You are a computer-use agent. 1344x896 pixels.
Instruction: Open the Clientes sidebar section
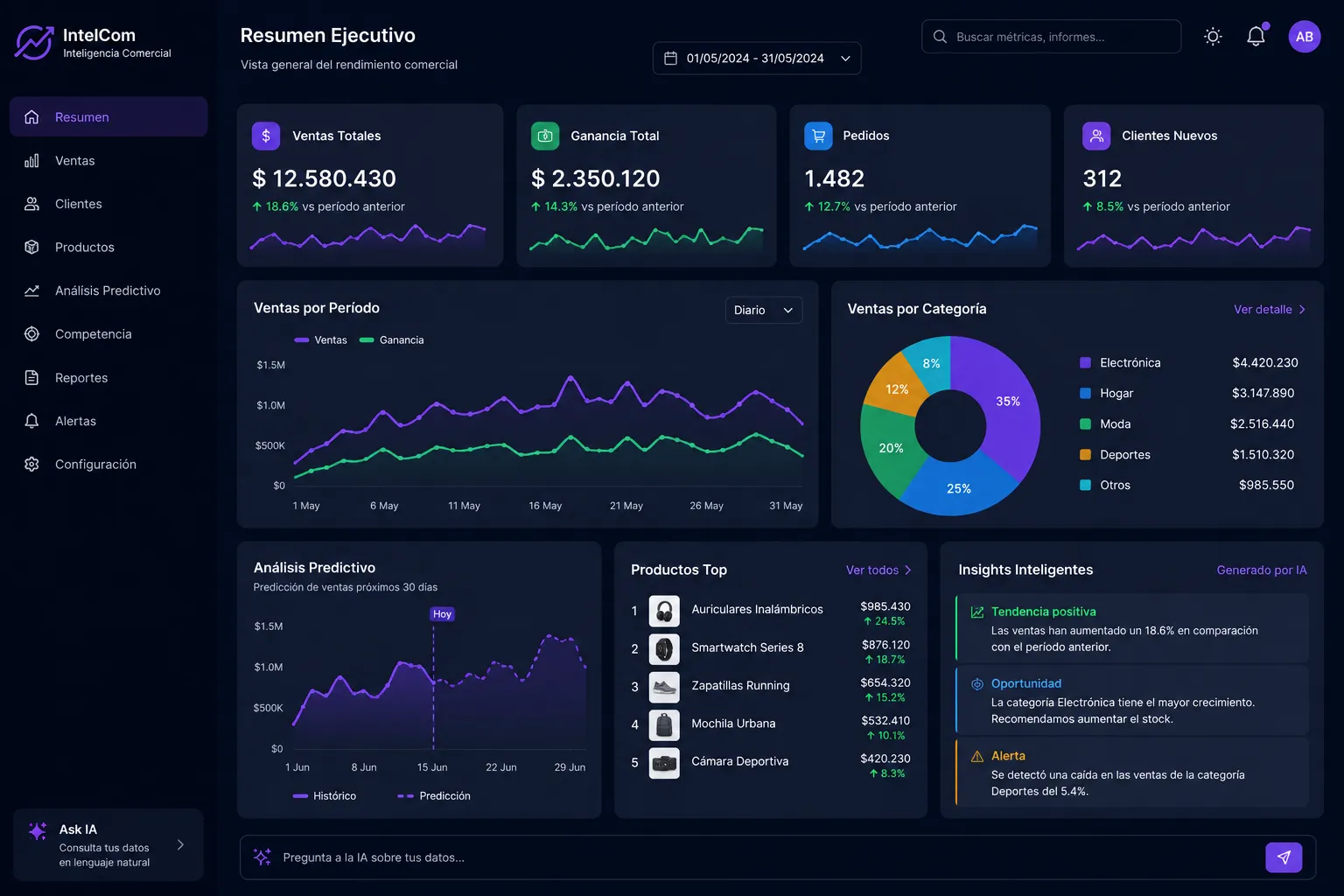coord(108,204)
